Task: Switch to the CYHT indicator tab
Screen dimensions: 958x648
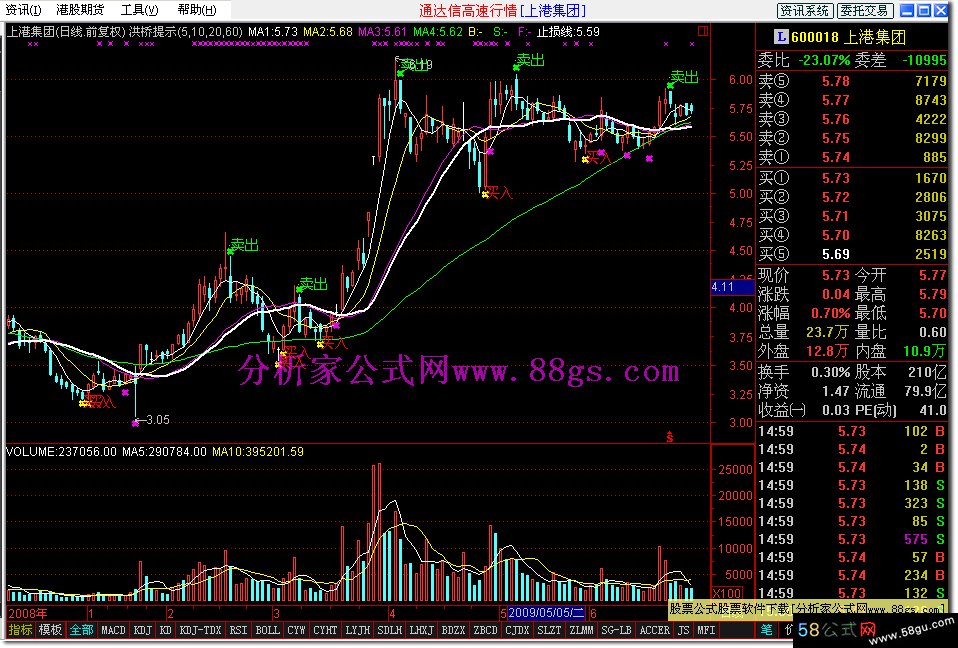Action: pyautogui.click(x=325, y=630)
